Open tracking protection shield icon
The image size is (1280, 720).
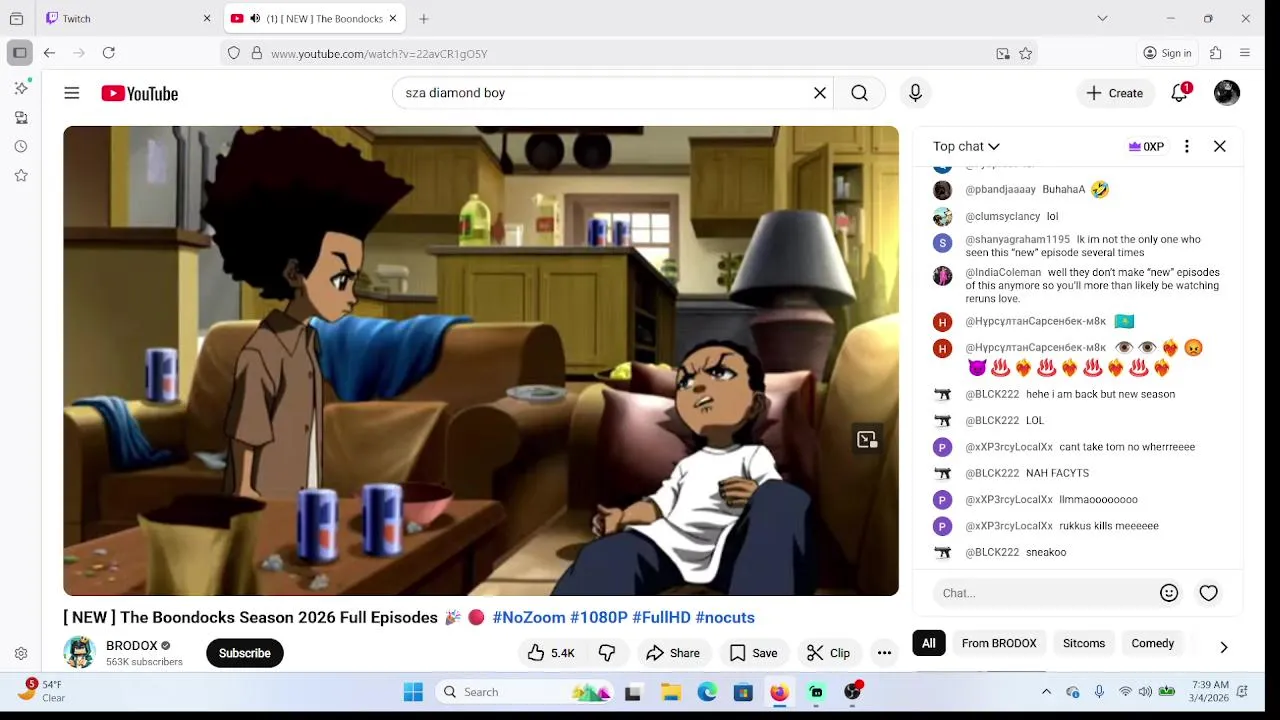coord(234,54)
